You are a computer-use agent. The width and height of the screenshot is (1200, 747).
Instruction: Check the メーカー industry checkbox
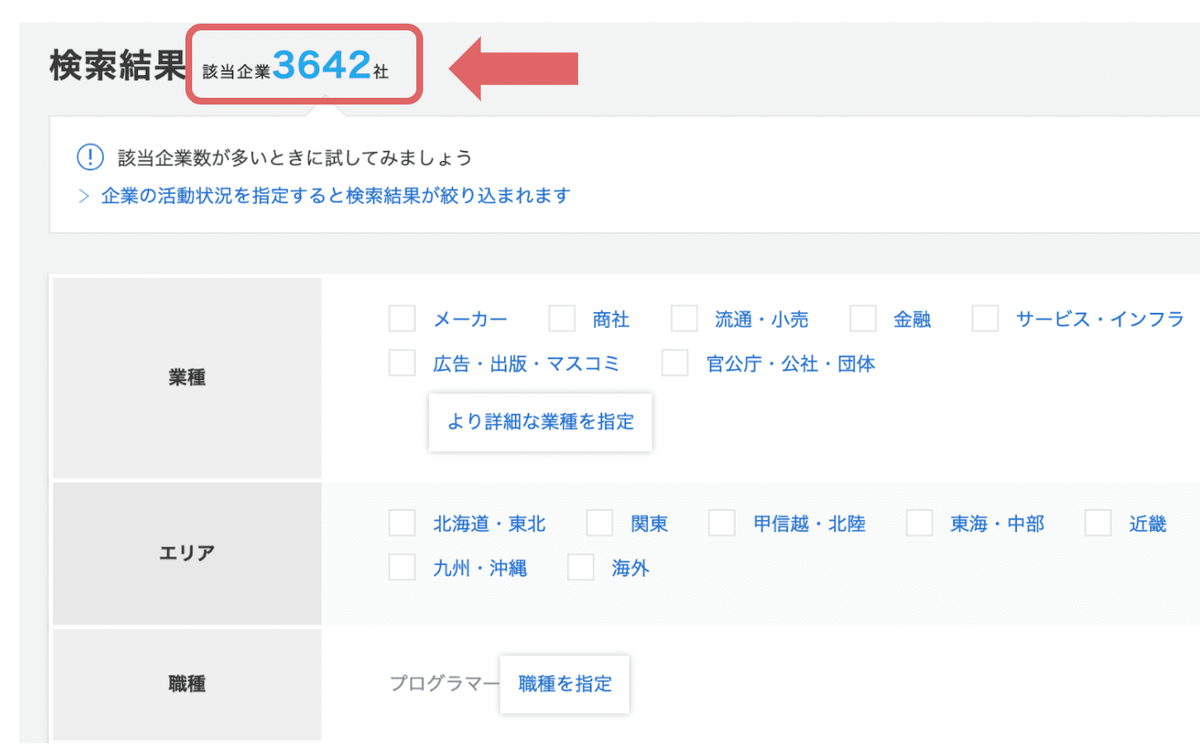coord(402,319)
